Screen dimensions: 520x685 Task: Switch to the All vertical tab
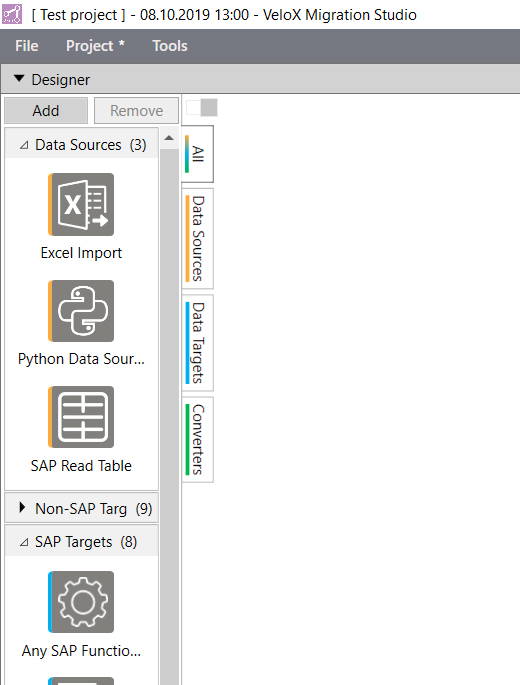(198, 154)
